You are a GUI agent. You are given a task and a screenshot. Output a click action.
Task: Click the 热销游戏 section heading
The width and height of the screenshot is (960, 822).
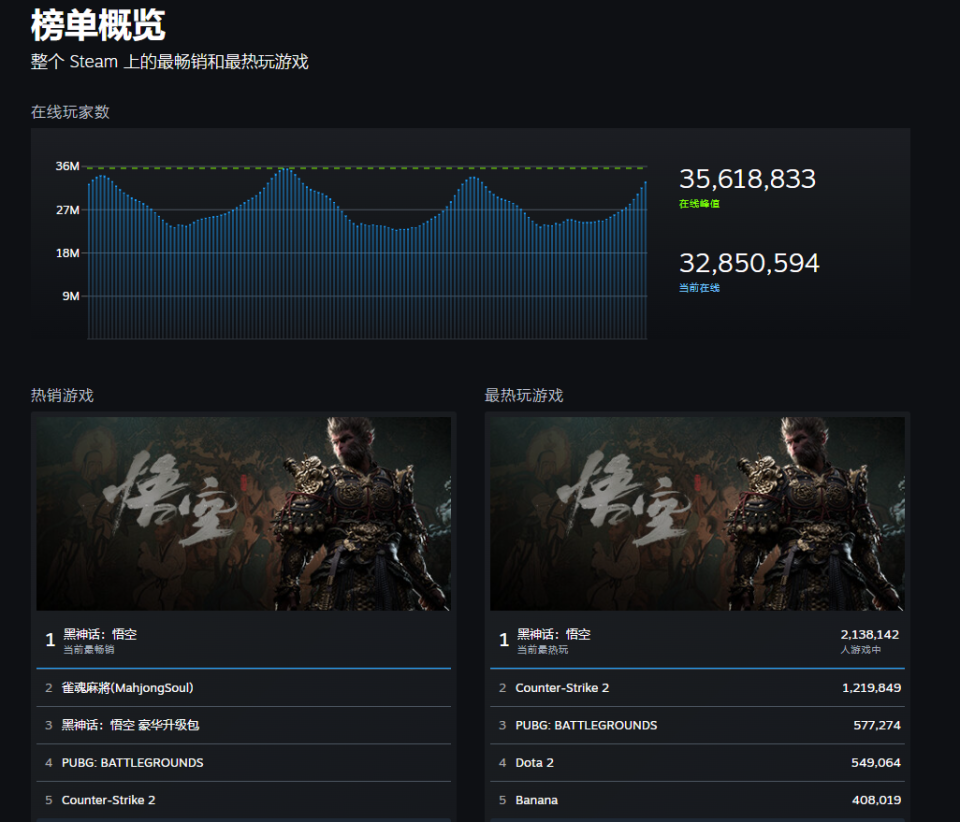pos(62,395)
